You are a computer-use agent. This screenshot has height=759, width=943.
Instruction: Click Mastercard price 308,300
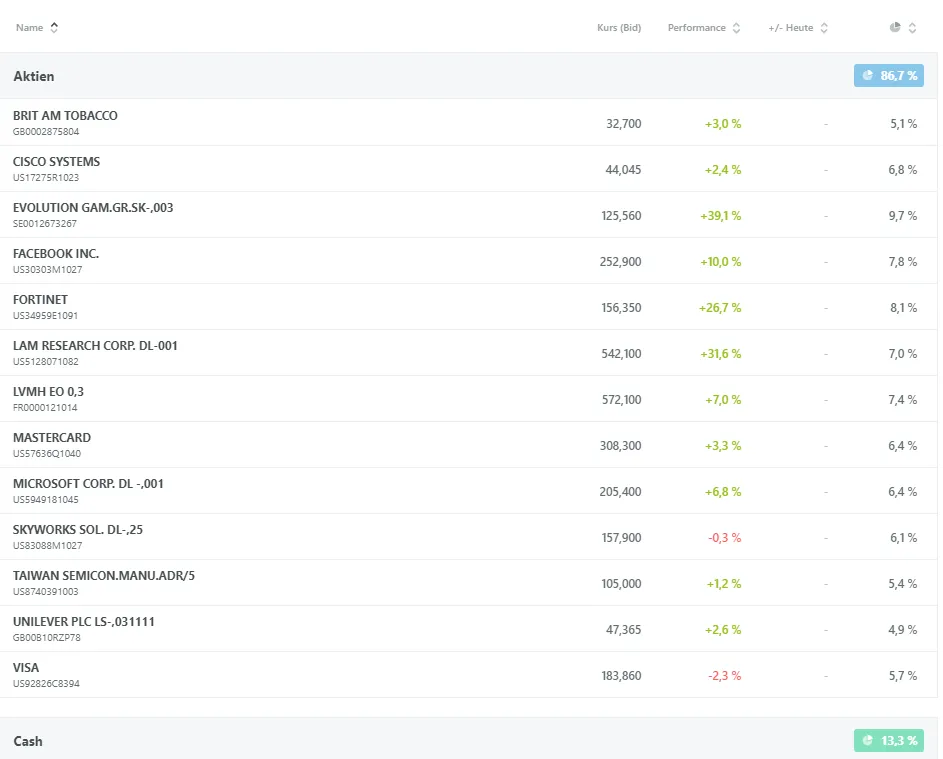tap(620, 446)
